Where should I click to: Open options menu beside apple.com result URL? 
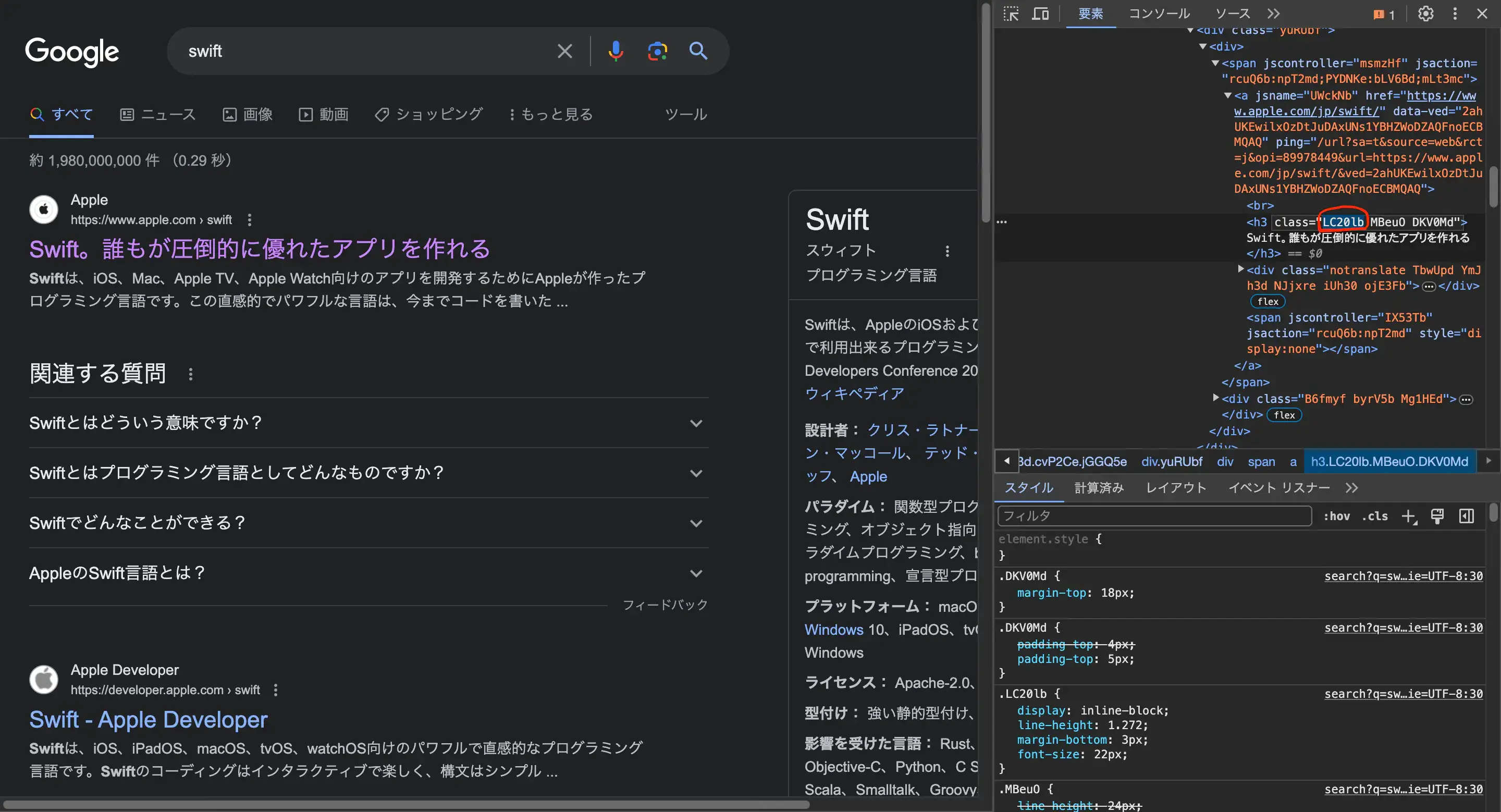click(x=250, y=219)
